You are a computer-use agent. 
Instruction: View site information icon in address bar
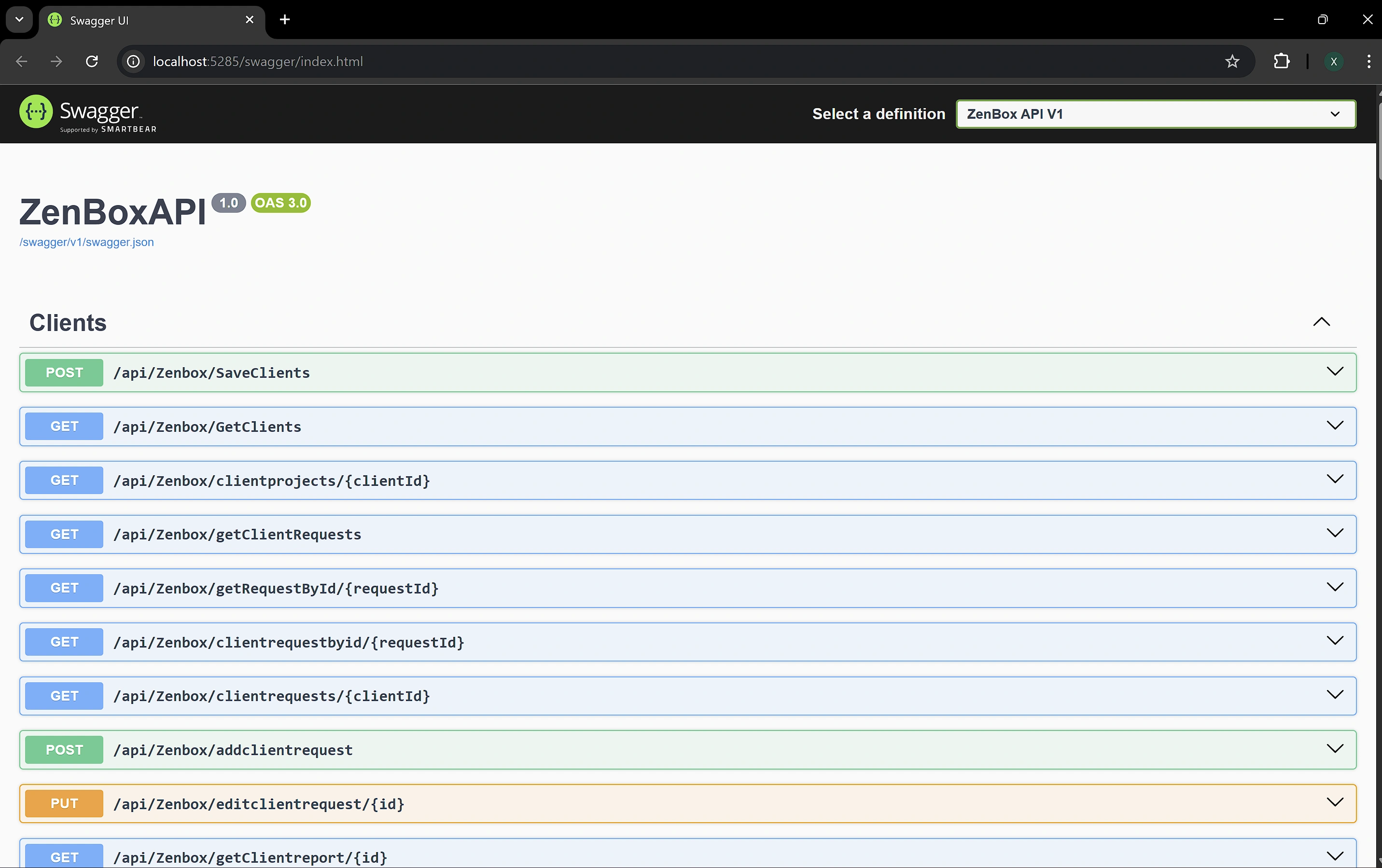click(x=133, y=61)
